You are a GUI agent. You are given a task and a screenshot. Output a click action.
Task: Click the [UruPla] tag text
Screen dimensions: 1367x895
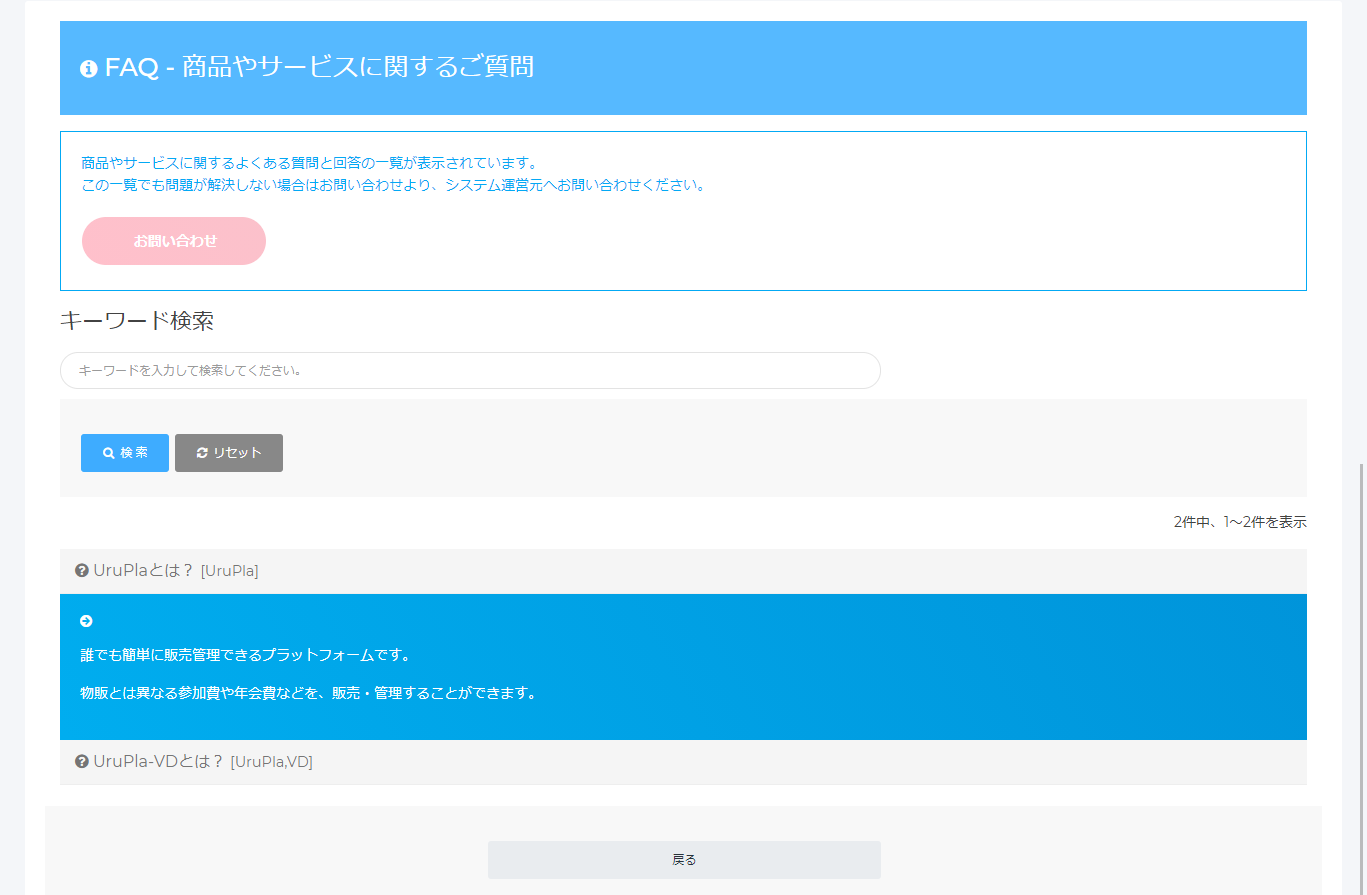229,571
